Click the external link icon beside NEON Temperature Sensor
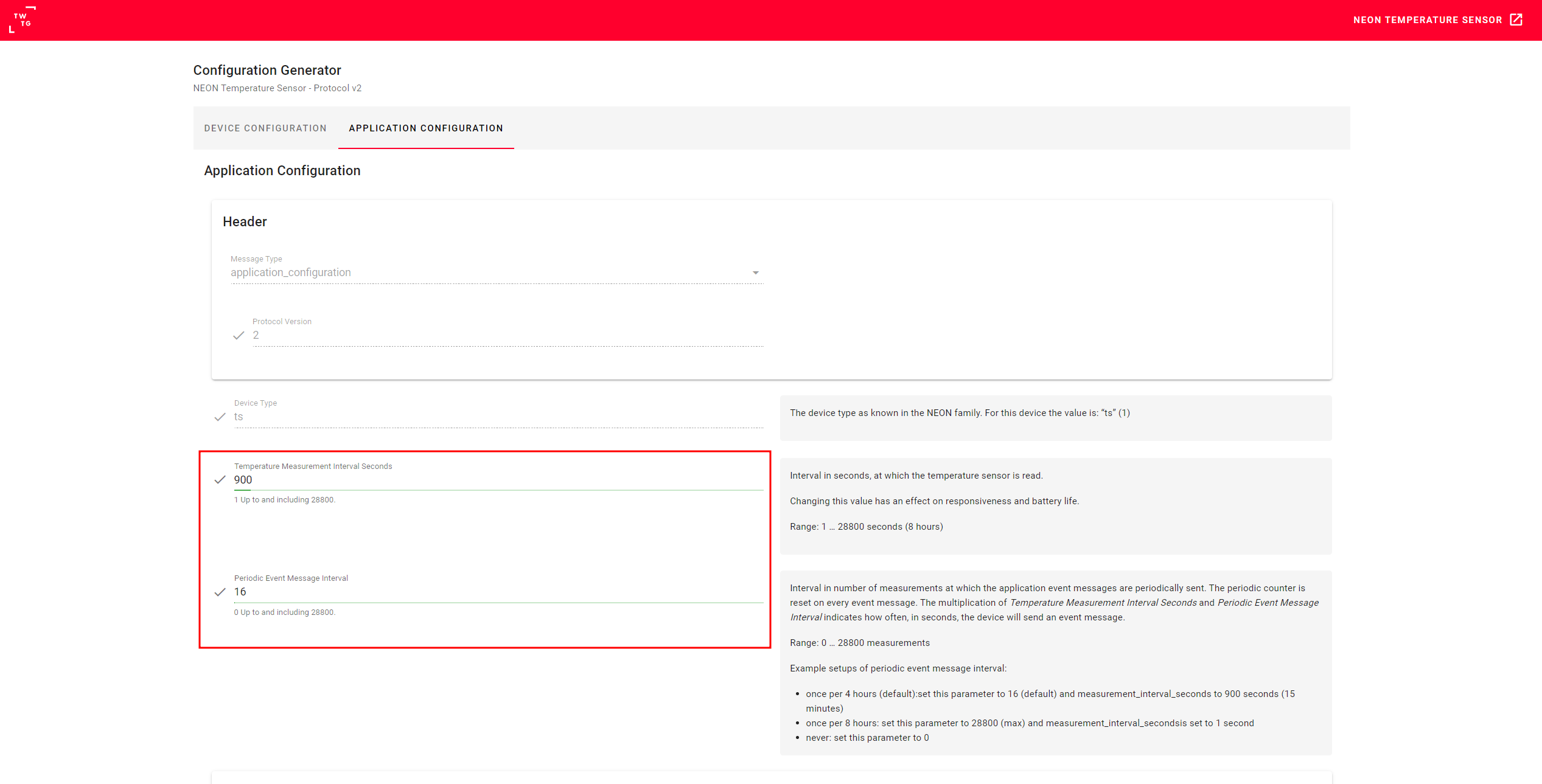 (x=1516, y=20)
